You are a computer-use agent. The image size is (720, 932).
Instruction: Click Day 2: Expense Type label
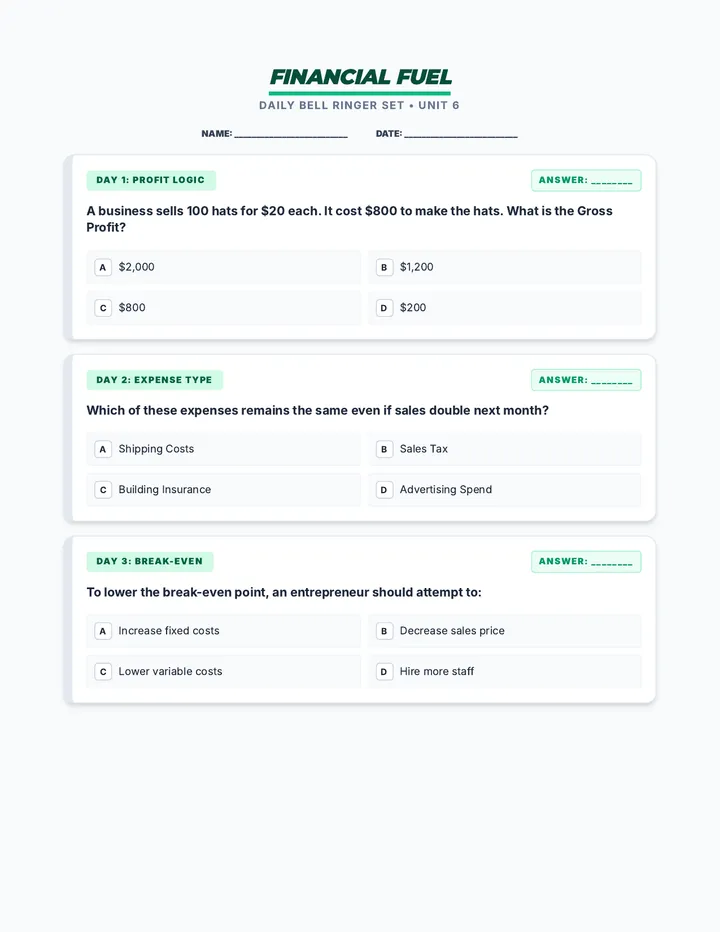[155, 380]
